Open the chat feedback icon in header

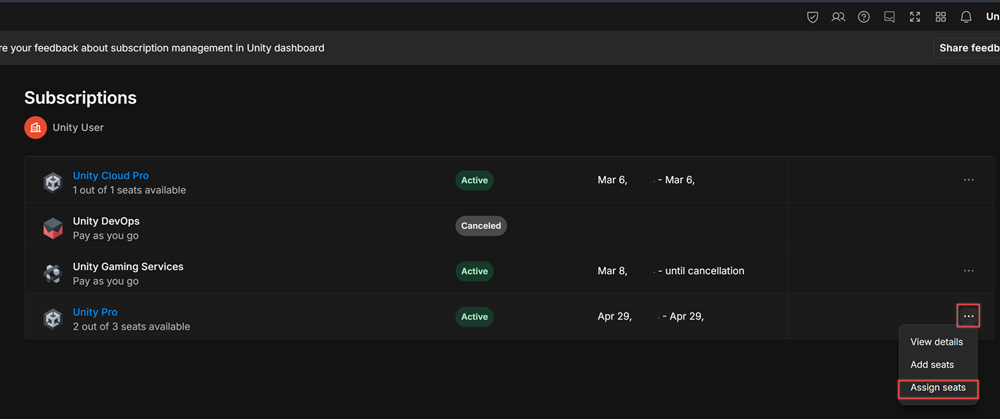(x=889, y=17)
